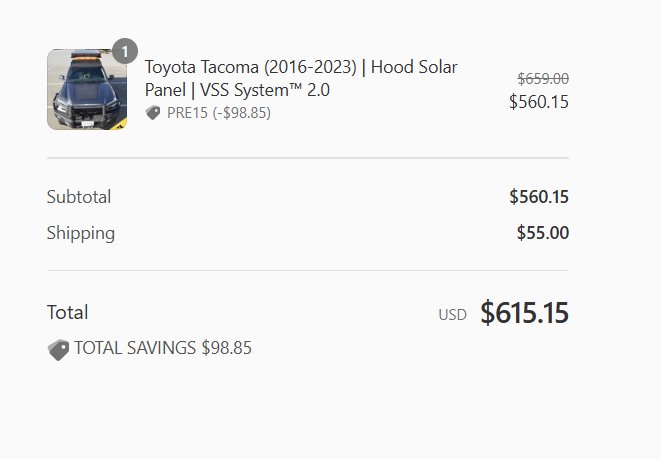Viewport: 661px width, 459px height.
Task: Click the quantity badge showing 1
Action: point(125,51)
